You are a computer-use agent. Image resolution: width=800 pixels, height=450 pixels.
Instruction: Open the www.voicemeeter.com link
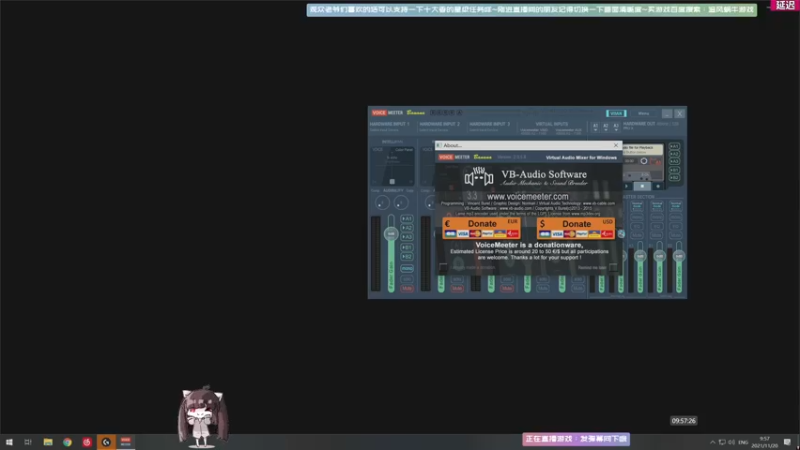tap(528, 196)
